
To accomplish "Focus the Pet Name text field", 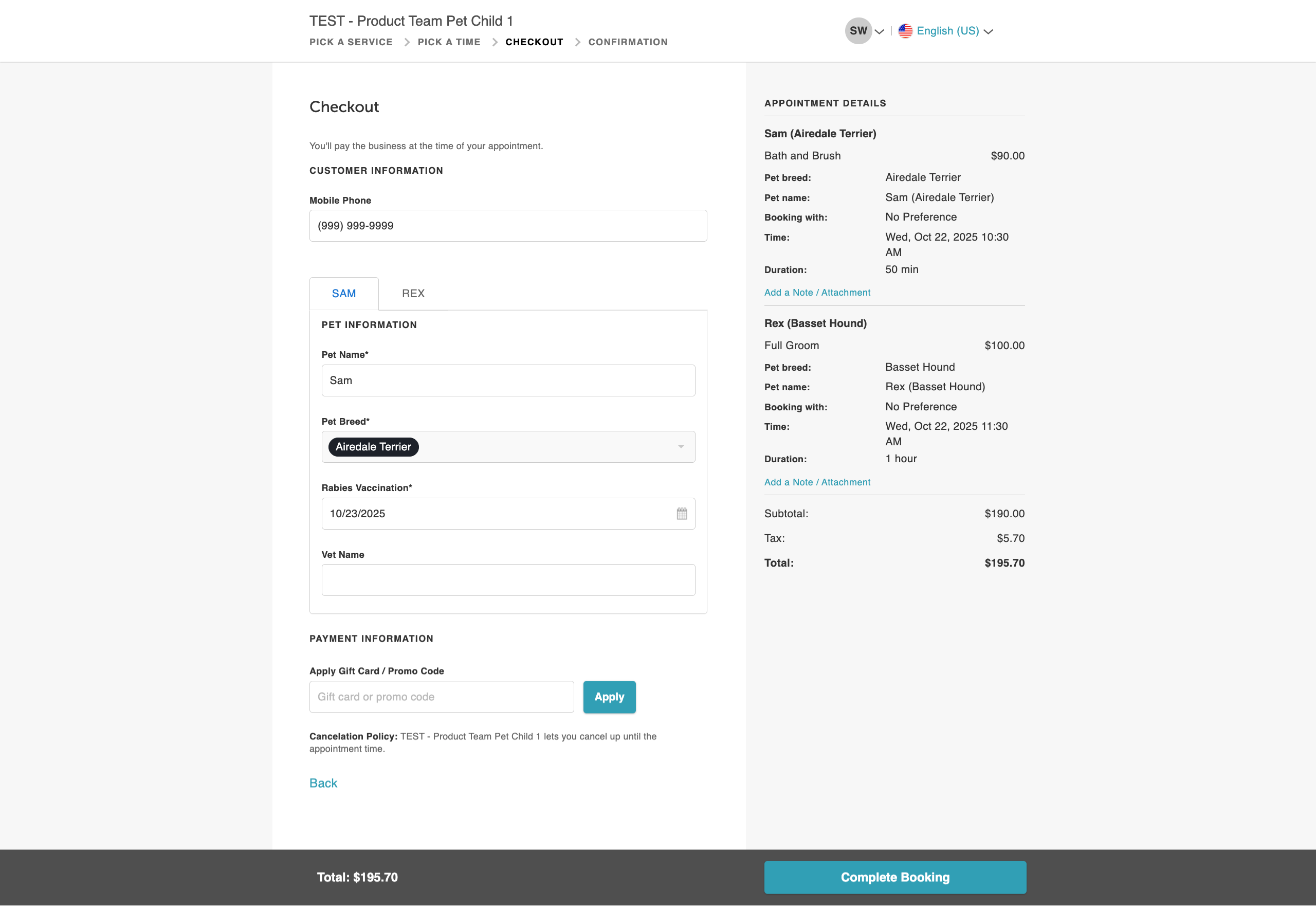I will (x=507, y=380).
